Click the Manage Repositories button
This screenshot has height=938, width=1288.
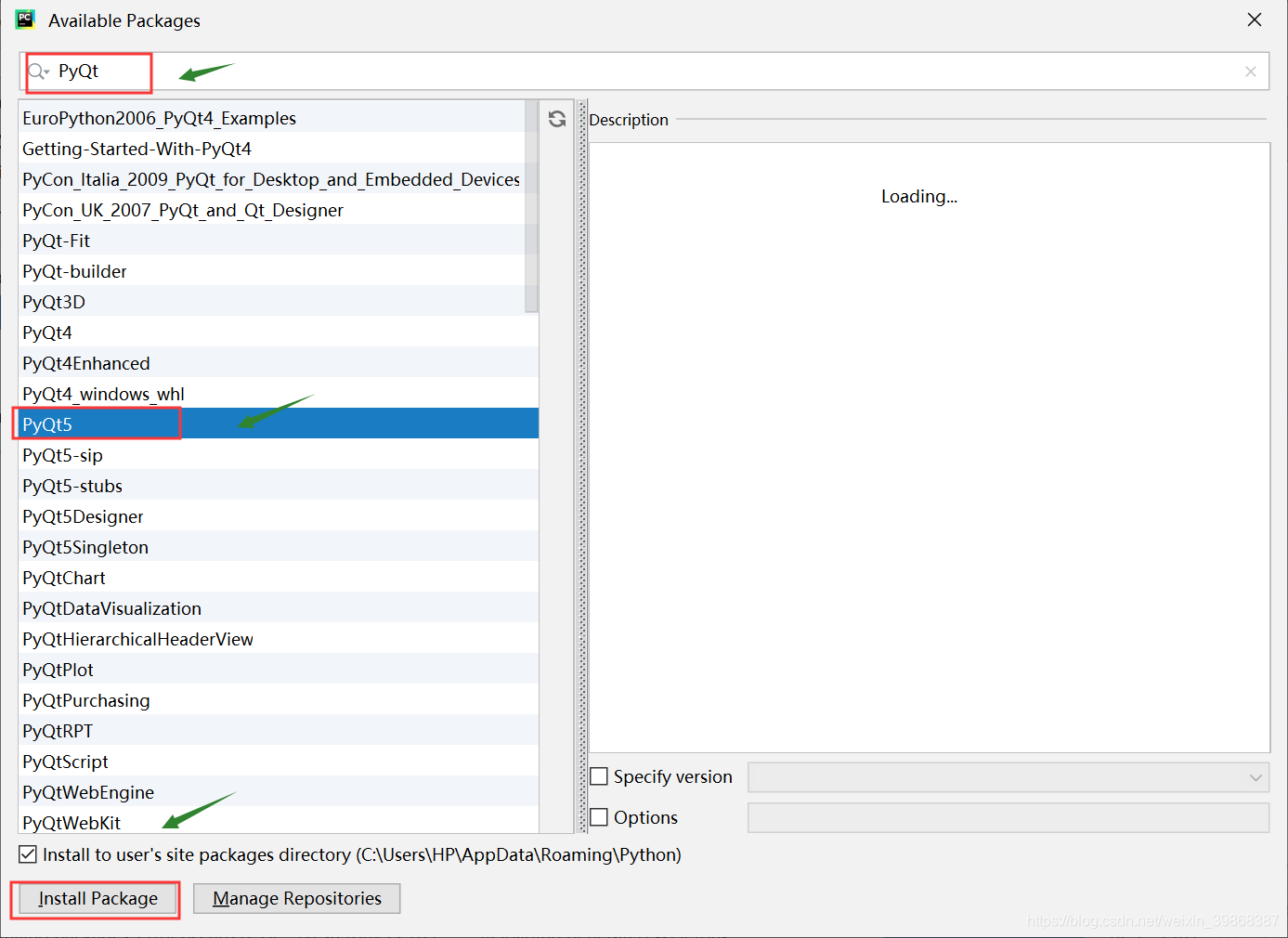click(297, 898)
